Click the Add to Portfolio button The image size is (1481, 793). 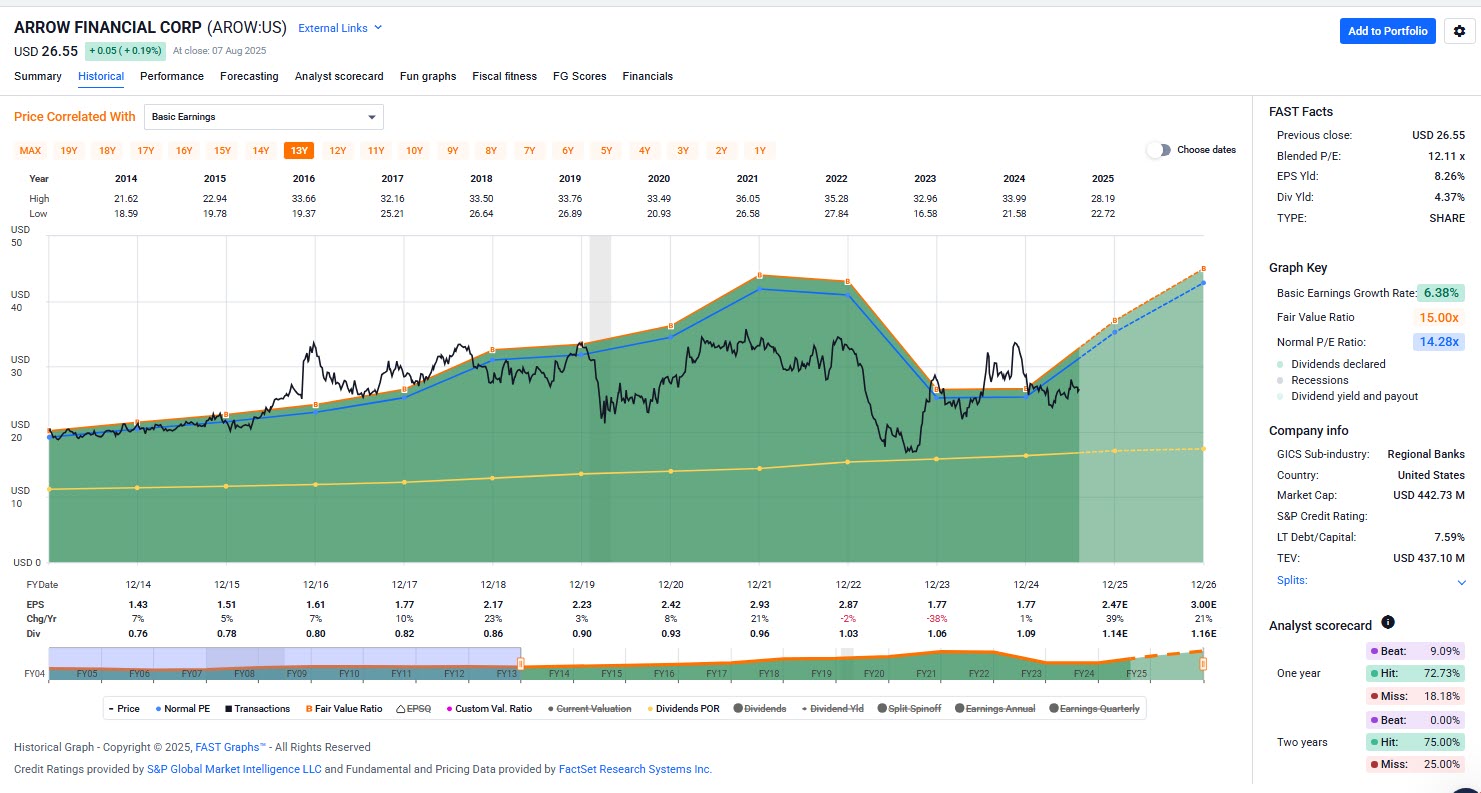(x=1388, y=31)
